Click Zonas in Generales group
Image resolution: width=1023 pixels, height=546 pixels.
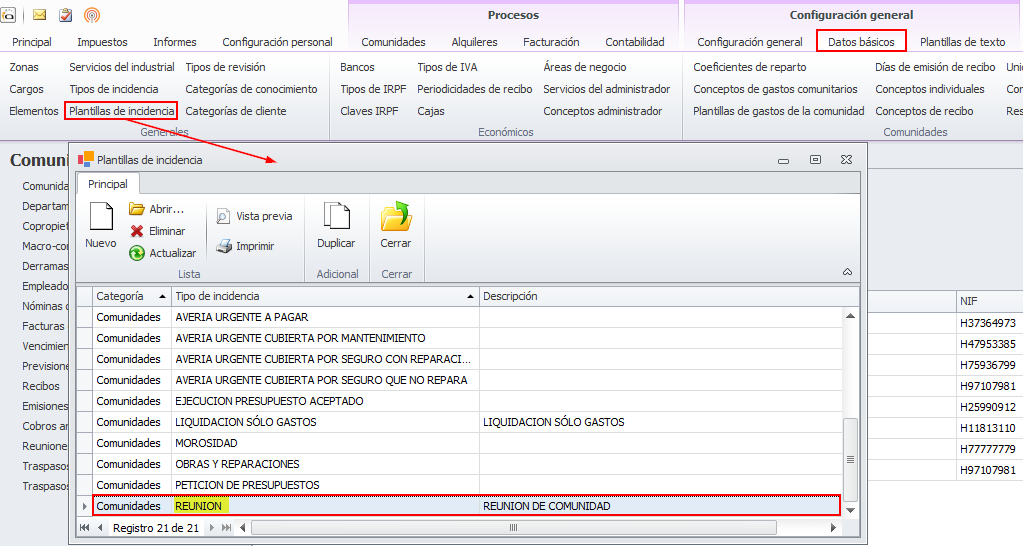24,67
